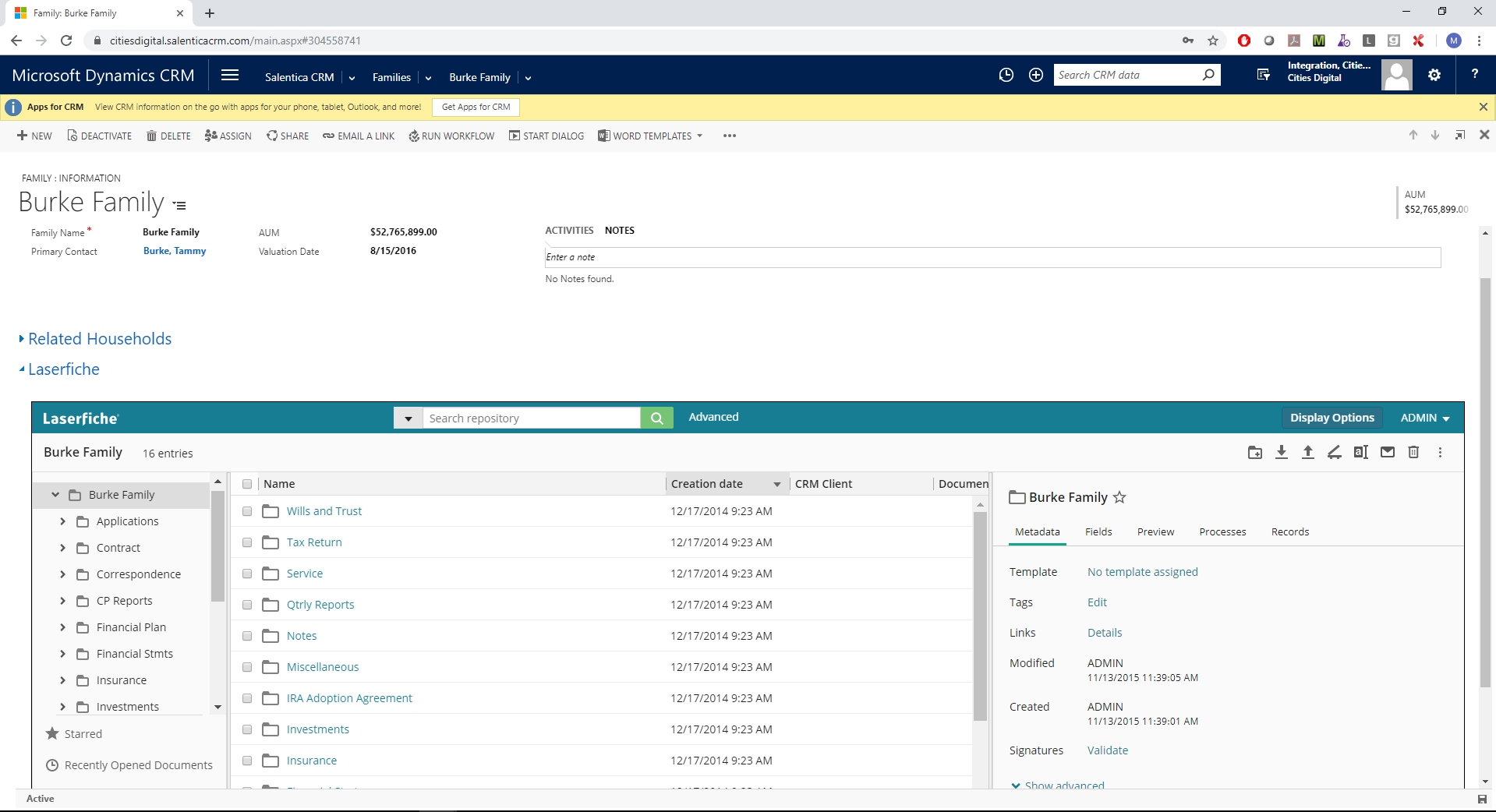Viewport: 1496px width, 812px height.
Task: Click in the Search repository field
Action: click(532, 418)
